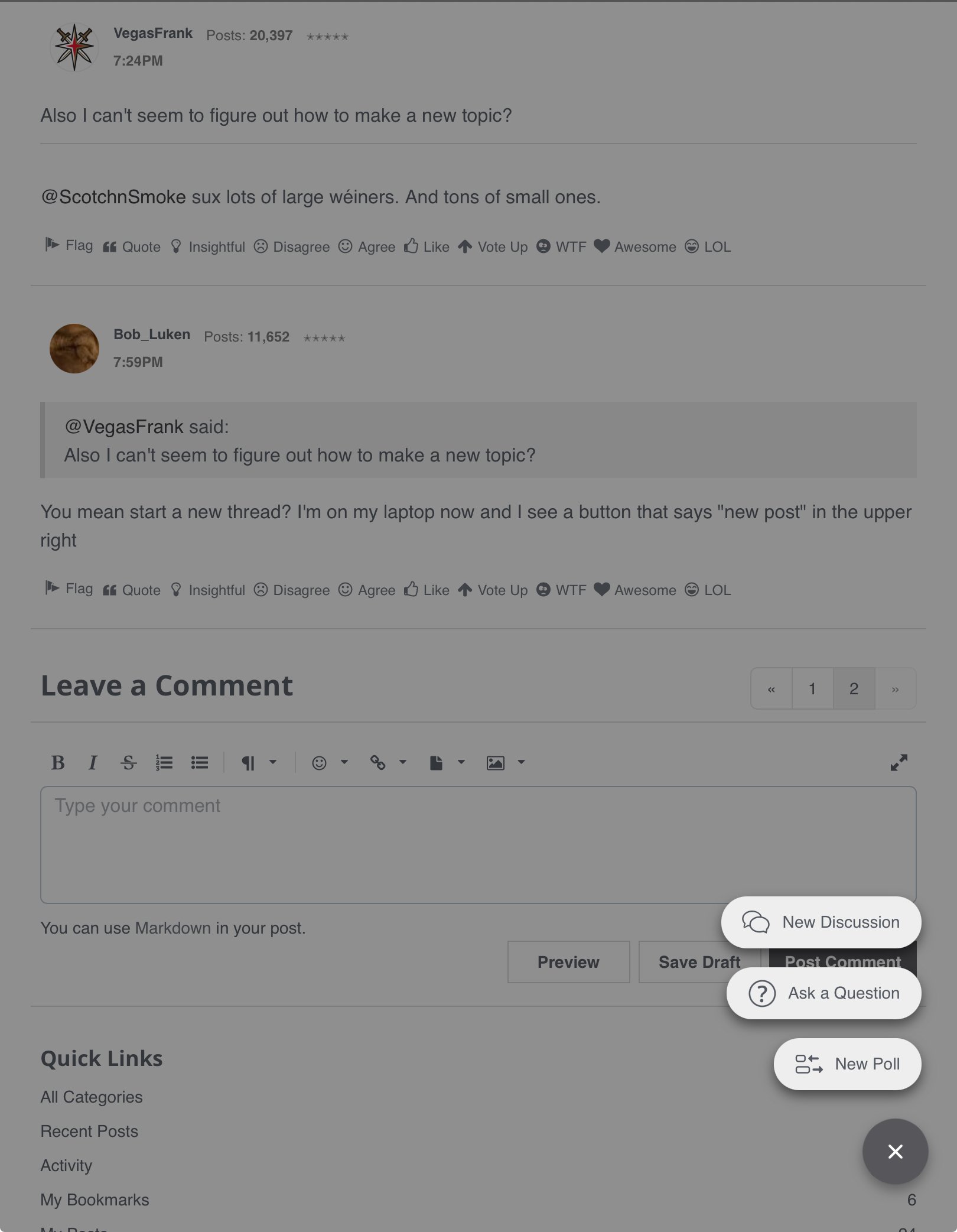This screenshot has height=1232, width=957.
Task: Open the insert link dropdown
Action: 388,763
